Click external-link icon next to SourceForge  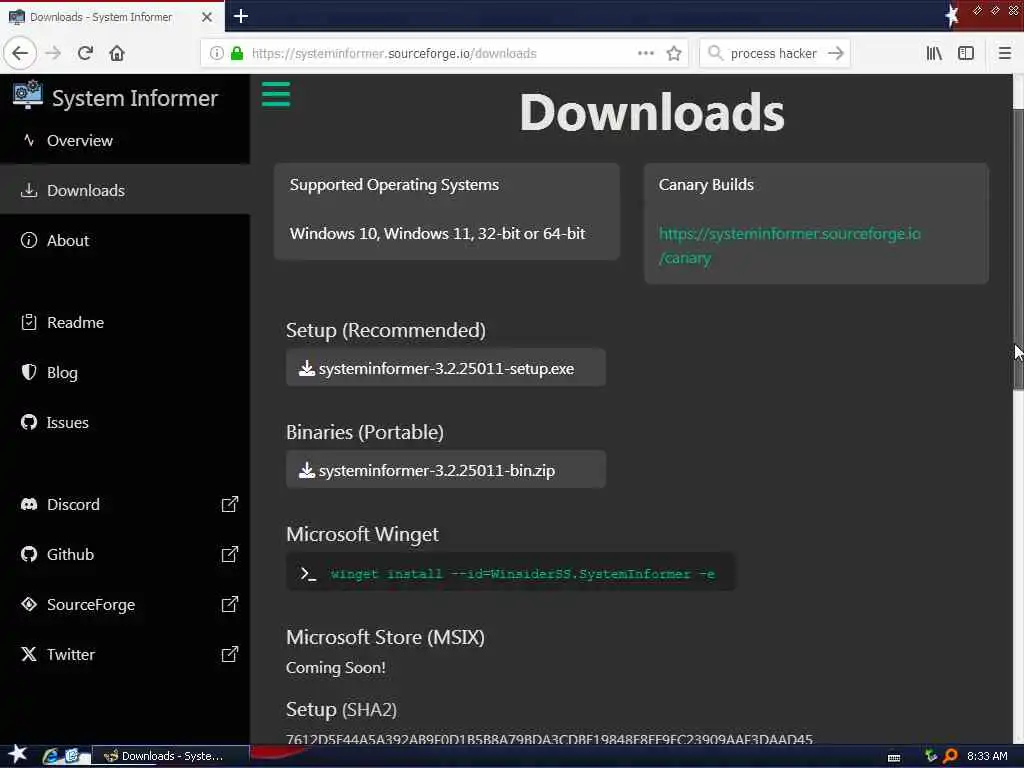pos(230,605)
